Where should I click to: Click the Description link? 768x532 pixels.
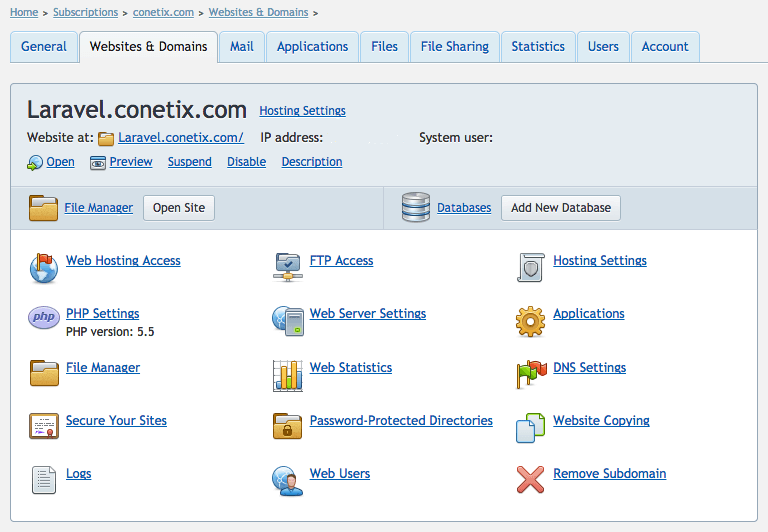312,162
